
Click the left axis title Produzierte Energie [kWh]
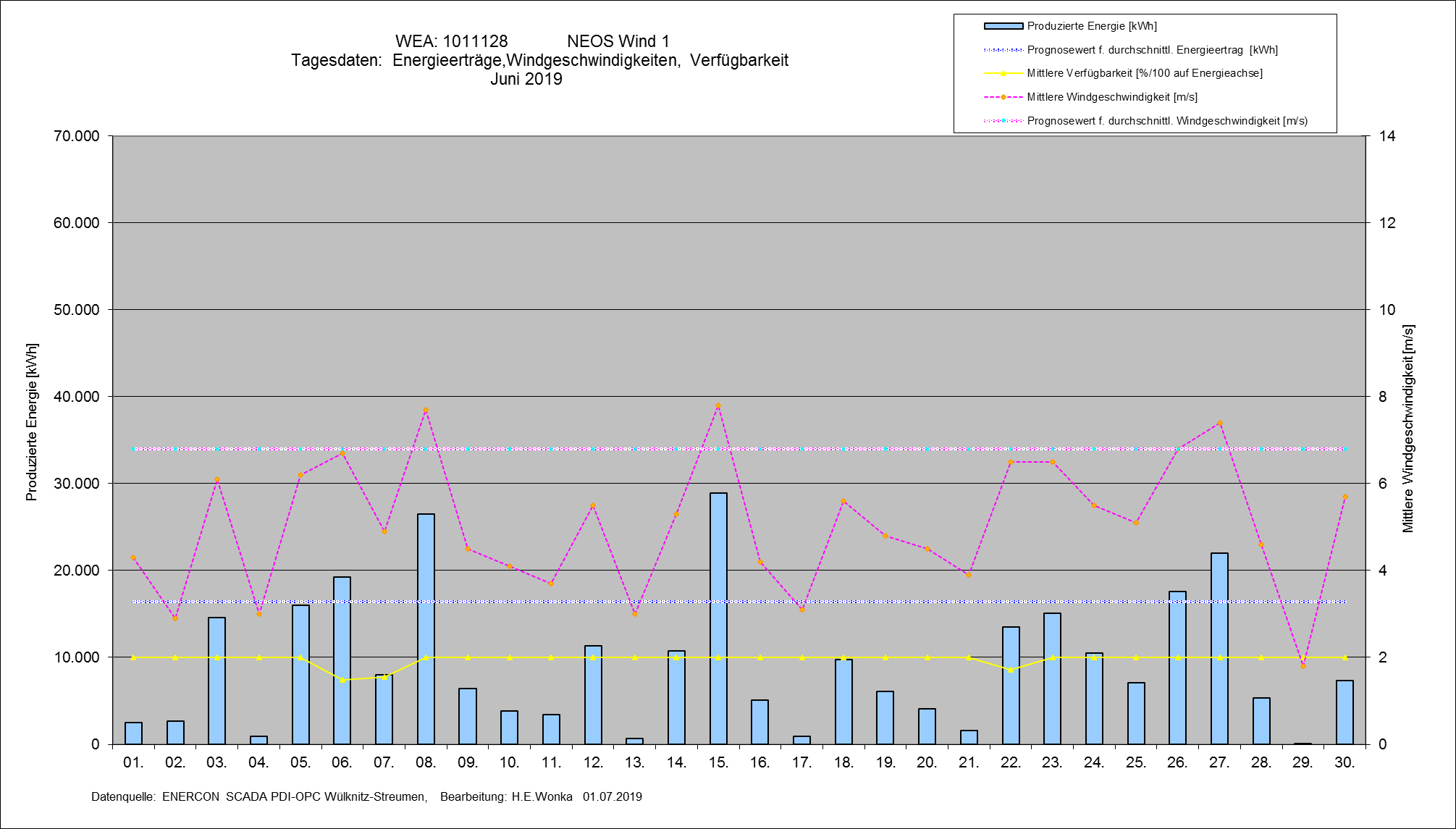[x=31, y=422]
